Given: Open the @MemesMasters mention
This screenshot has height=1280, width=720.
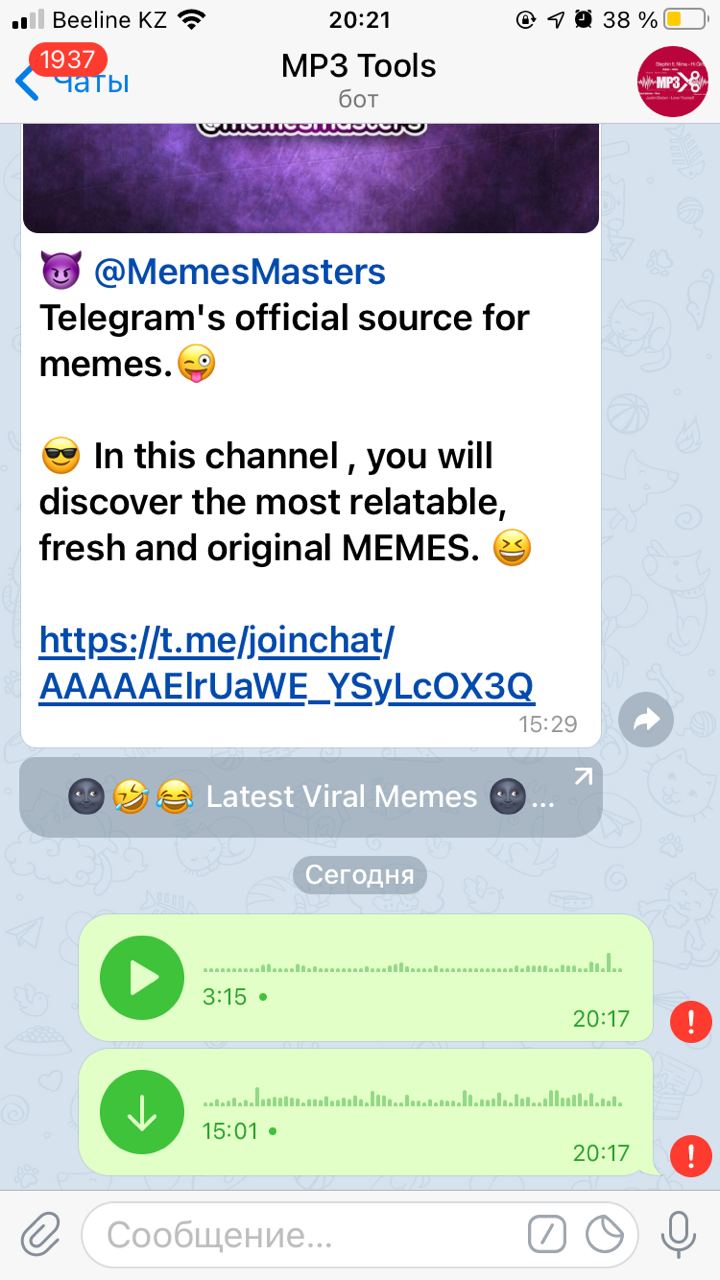Looking at the screenshot, I should (239, 271).
